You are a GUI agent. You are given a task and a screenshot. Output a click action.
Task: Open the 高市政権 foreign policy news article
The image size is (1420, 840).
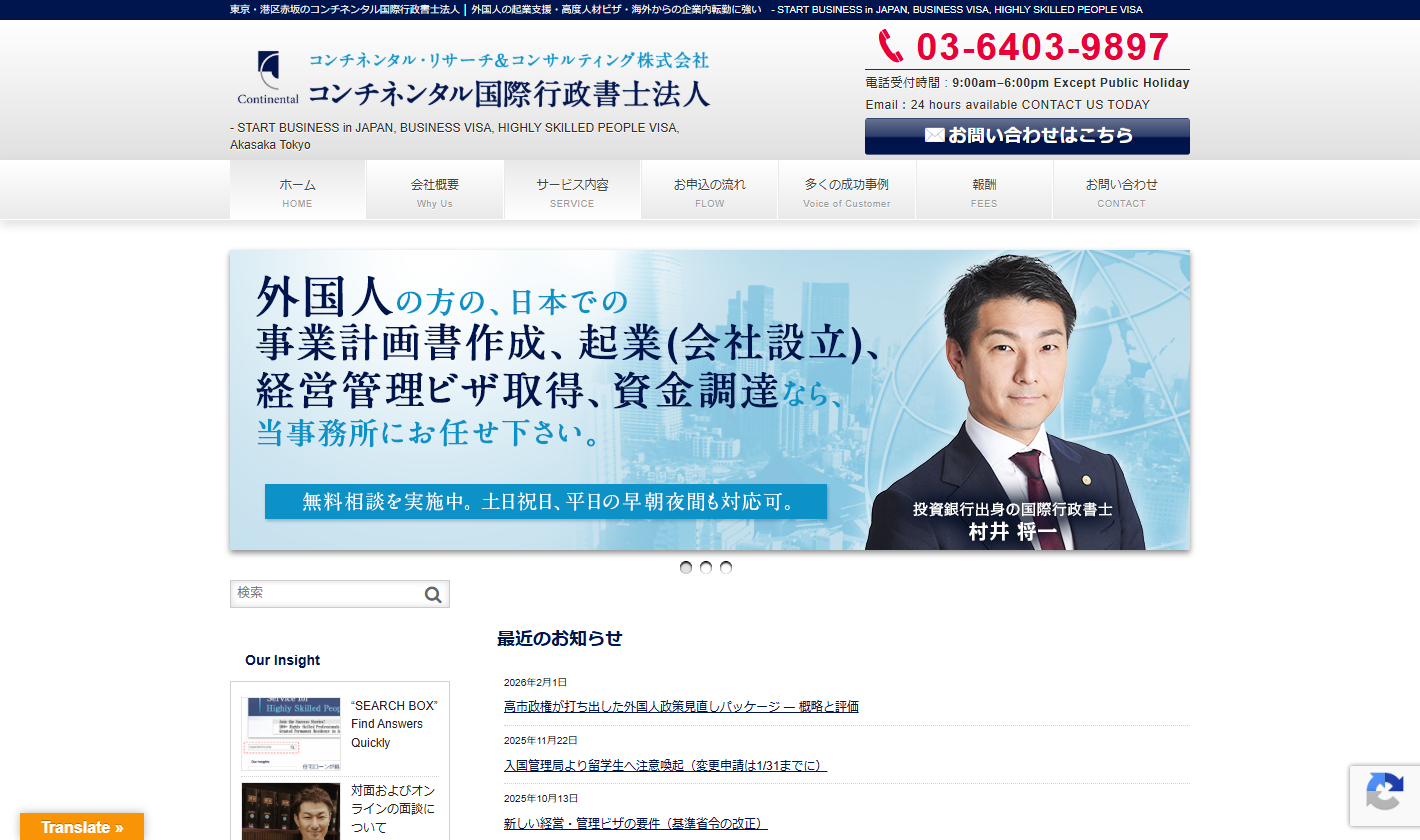(681, 706)
